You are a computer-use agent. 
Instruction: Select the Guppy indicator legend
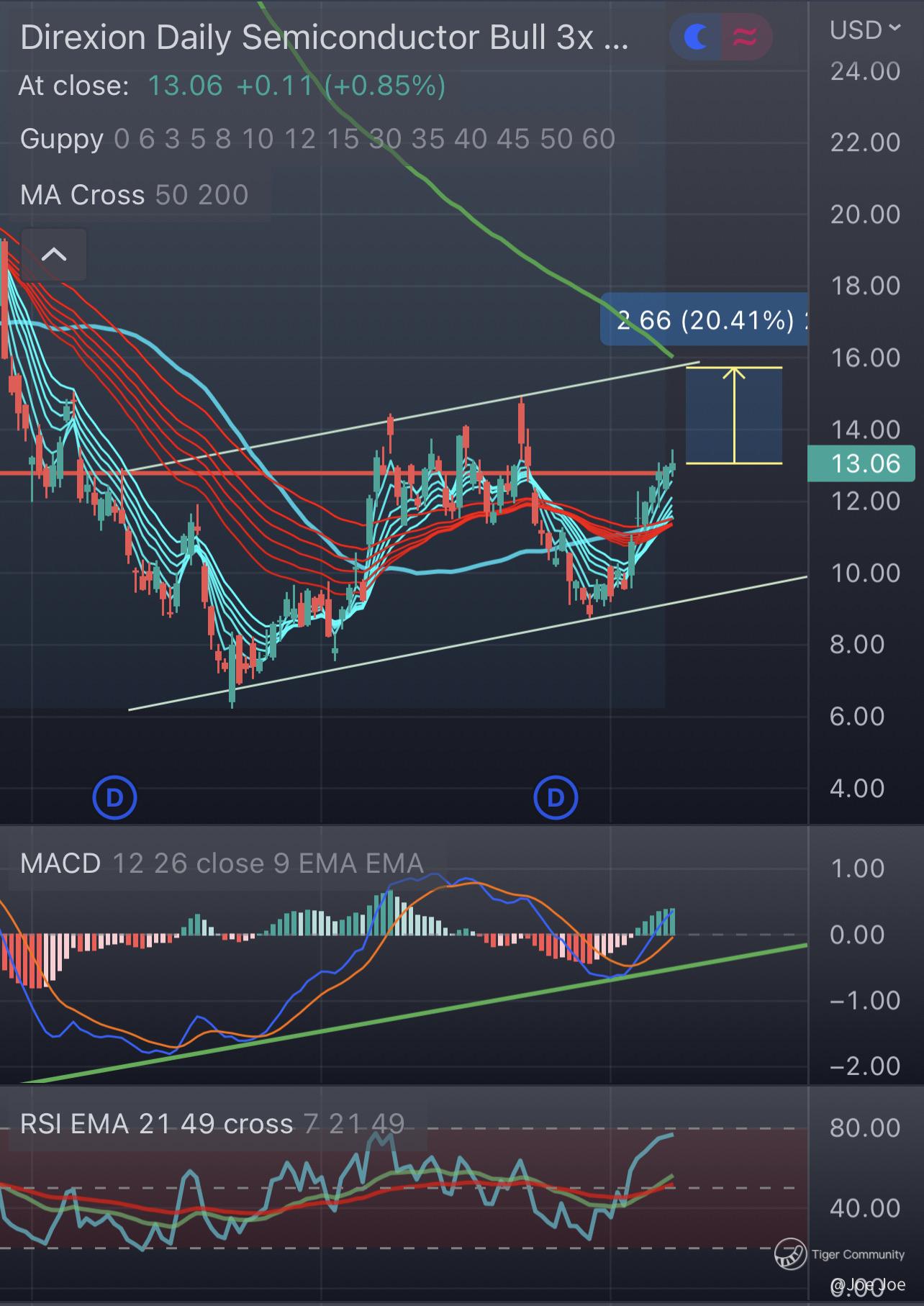[317, 138]
